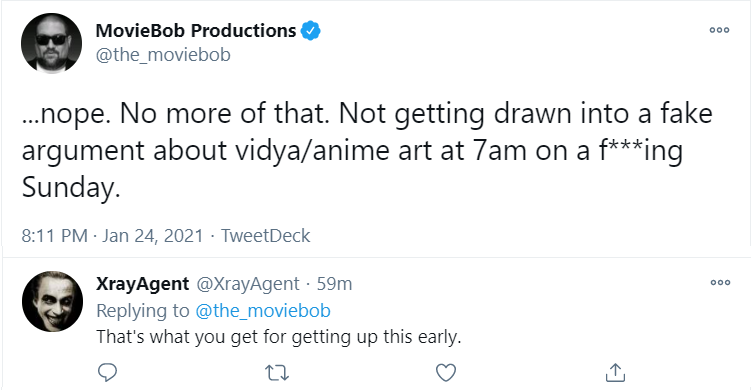The width and height of the screenshot is (755, 390).
Task: Open MovieBob's profile picture
Action: [52, 43]
